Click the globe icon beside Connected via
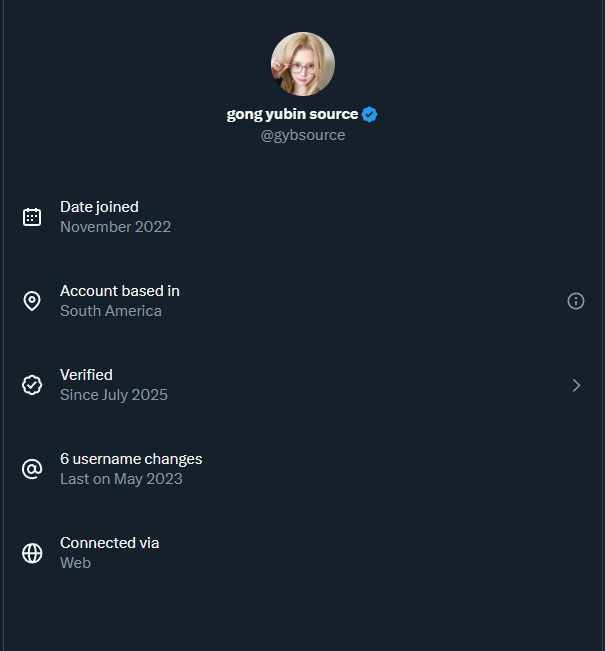 click(x=32, y=553)
